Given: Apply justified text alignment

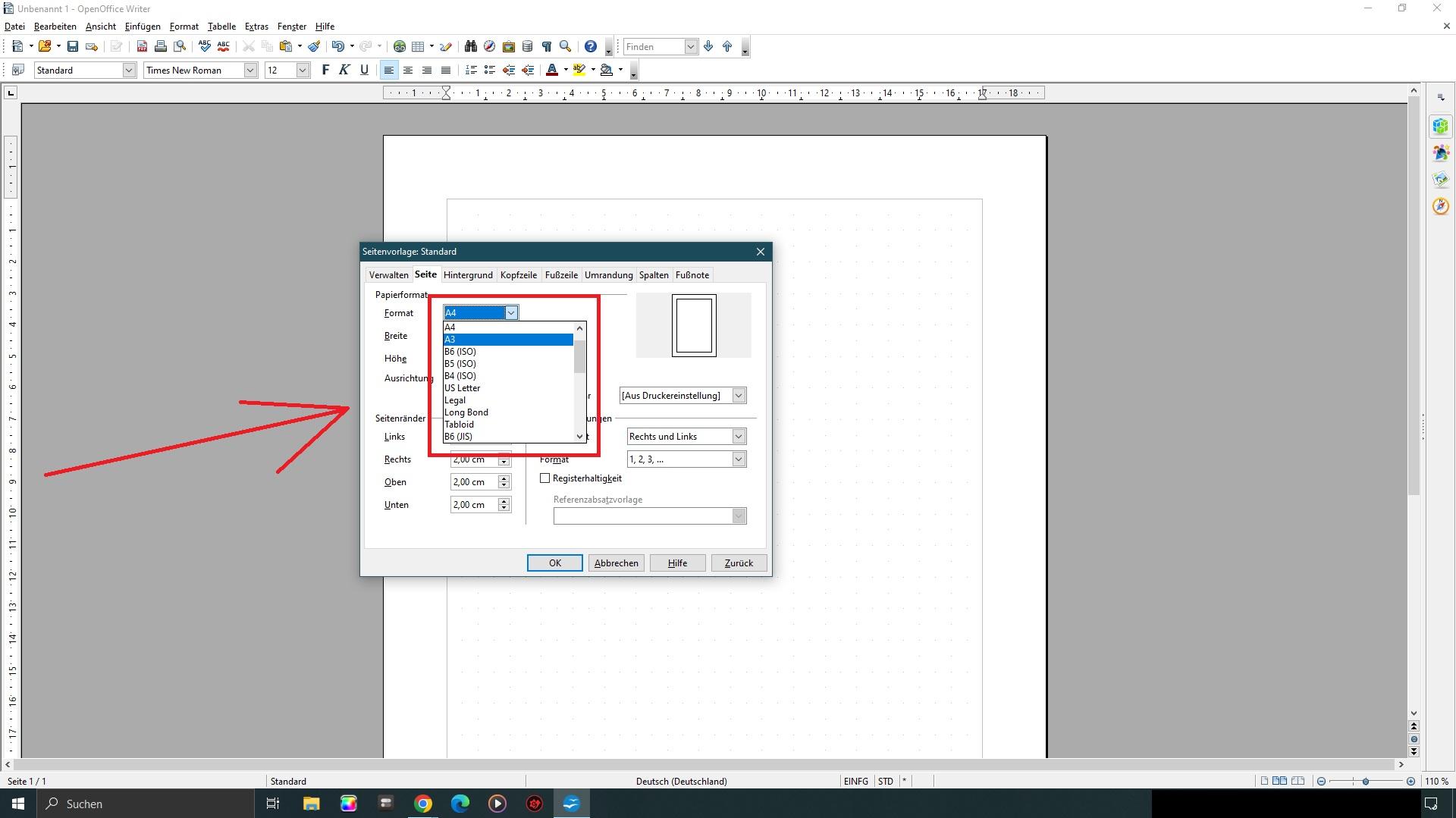Looking at the screenshot, I should pos(446,71).
